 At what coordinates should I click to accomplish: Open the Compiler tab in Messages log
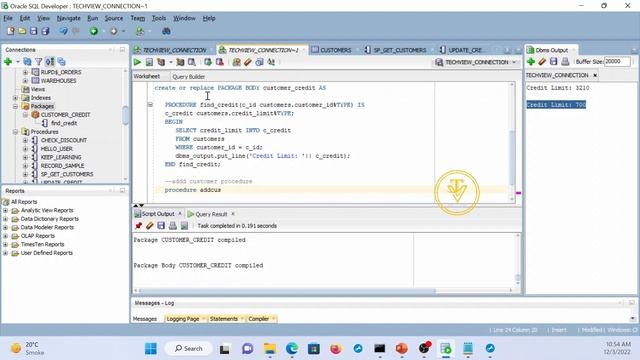coord(259,319)
